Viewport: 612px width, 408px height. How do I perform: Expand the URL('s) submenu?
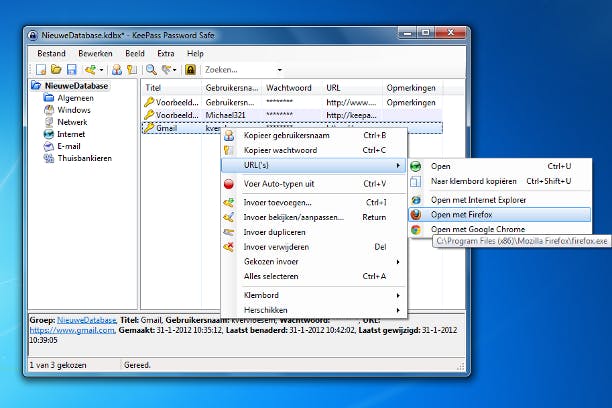tap(313, 166)
